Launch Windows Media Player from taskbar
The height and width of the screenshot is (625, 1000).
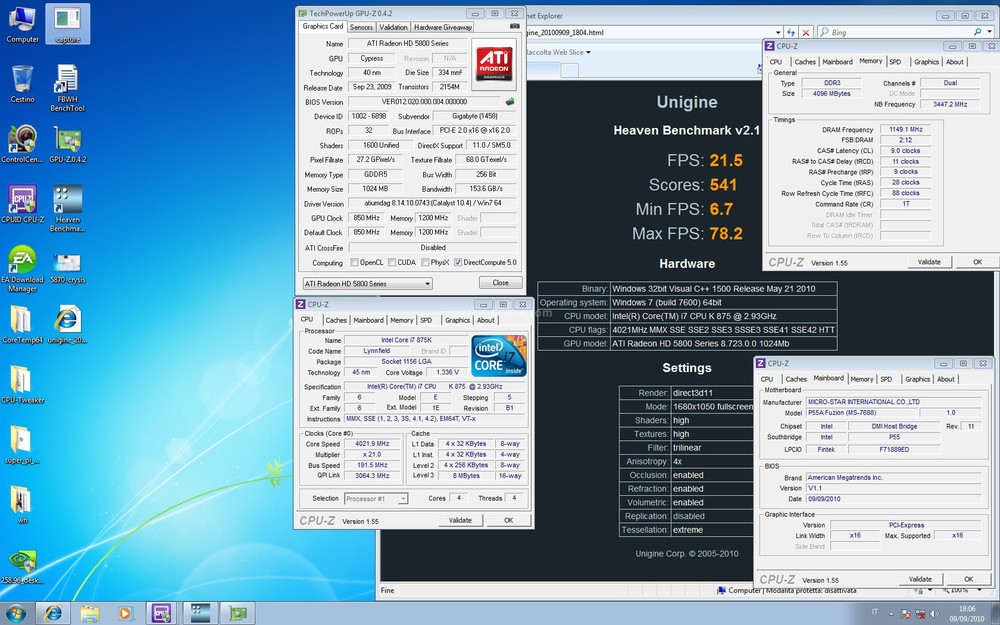126,614
